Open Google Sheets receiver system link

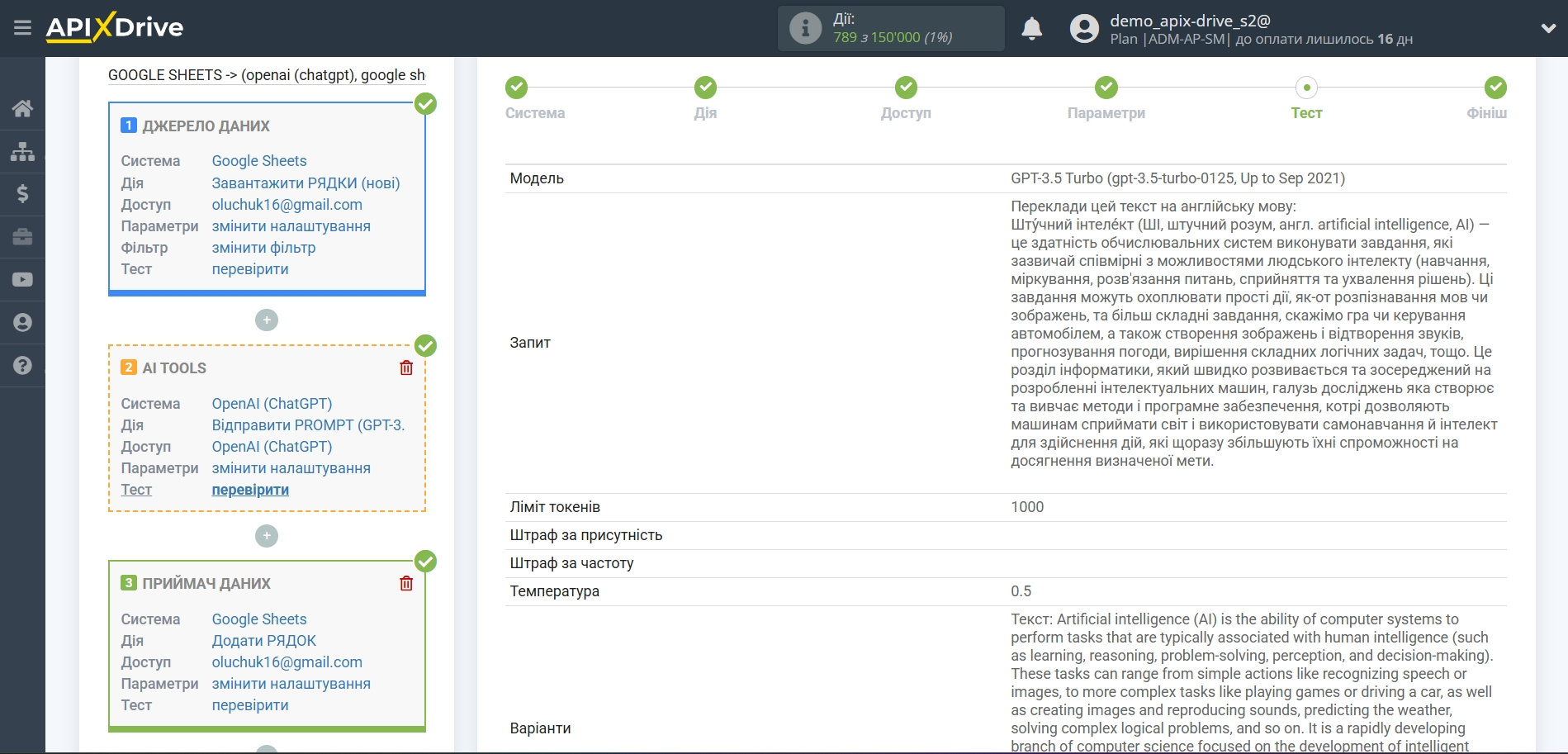(x=259, y=619)
